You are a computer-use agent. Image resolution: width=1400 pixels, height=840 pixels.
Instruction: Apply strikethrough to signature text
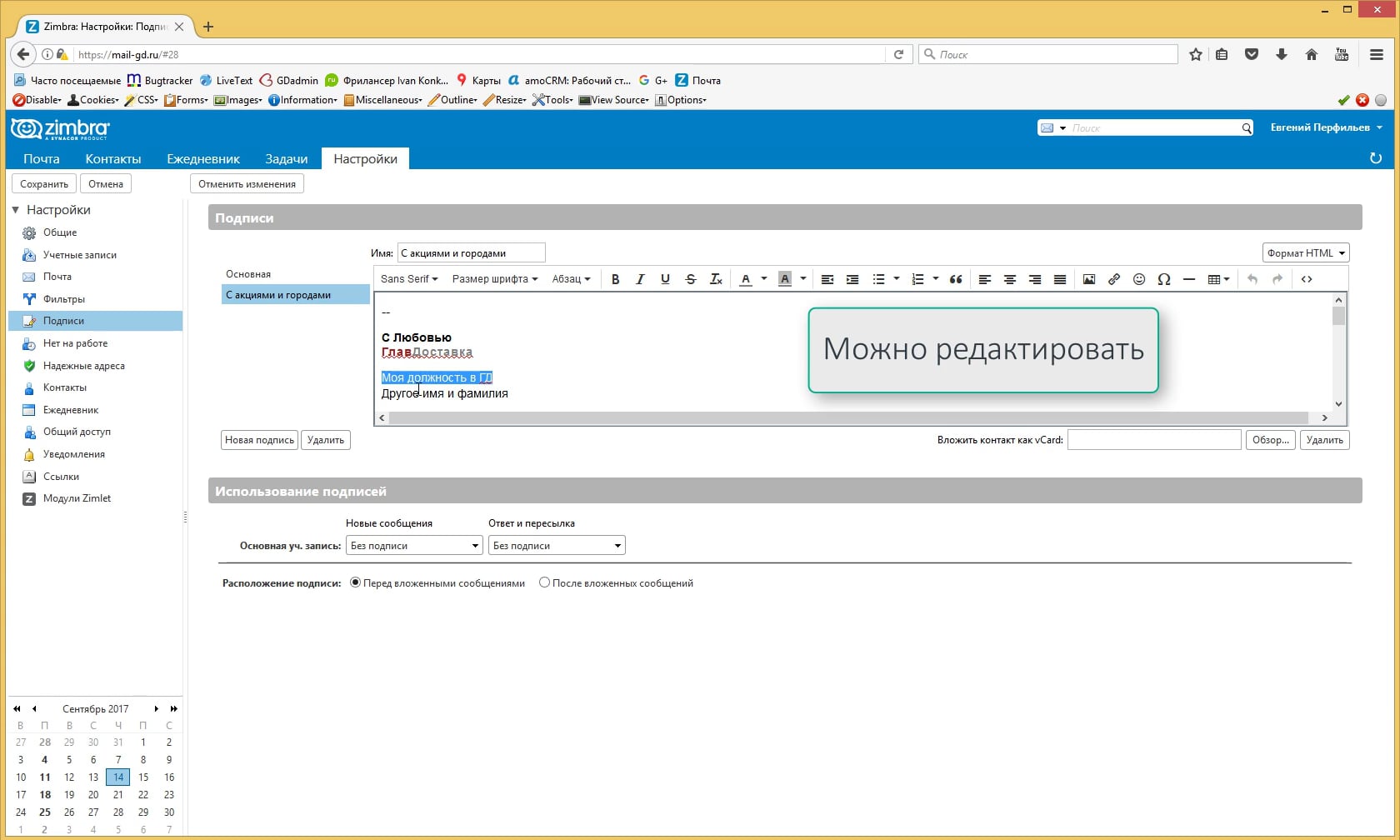click(x=690, y=279)
